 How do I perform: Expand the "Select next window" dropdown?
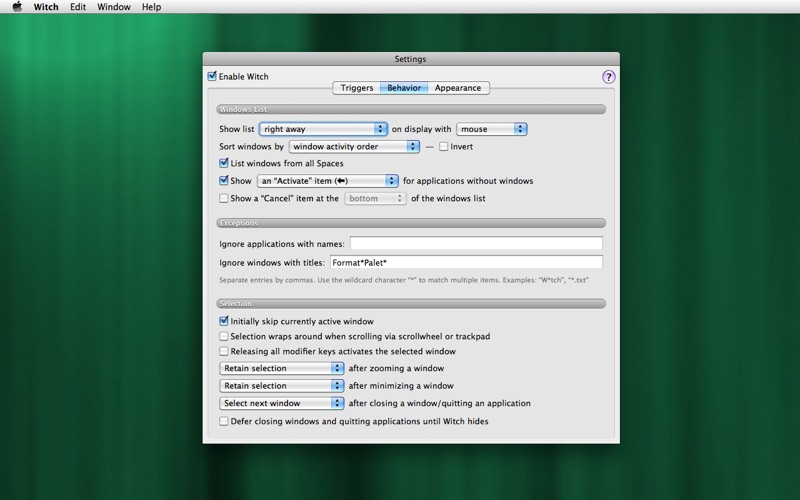pyautogui.click(x=281, y=403)
